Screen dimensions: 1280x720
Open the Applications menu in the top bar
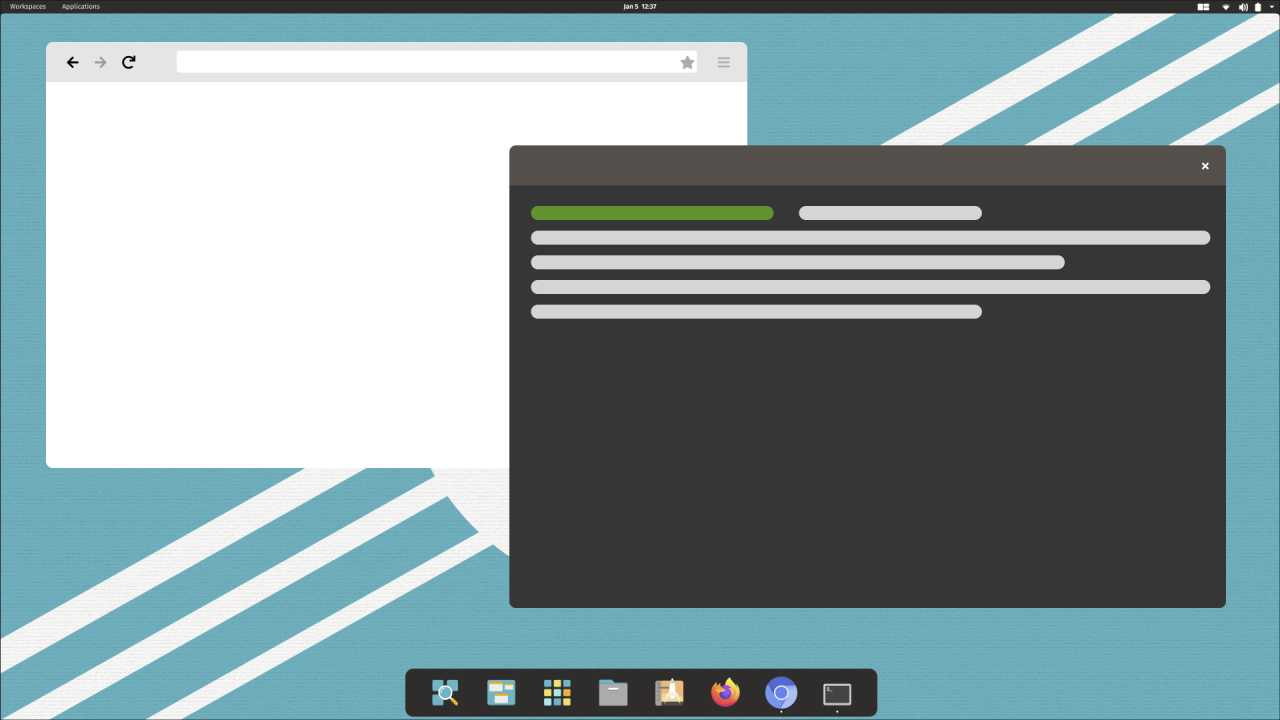tap(81, 6)
